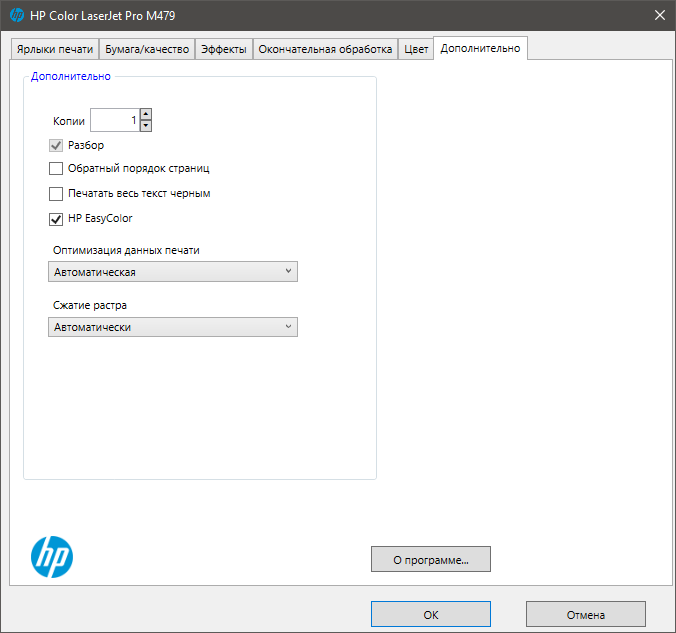Increase copies with the up arrow
Image resolution: width=676 pixels, height=633 pixels.
[x=146, y=114]
